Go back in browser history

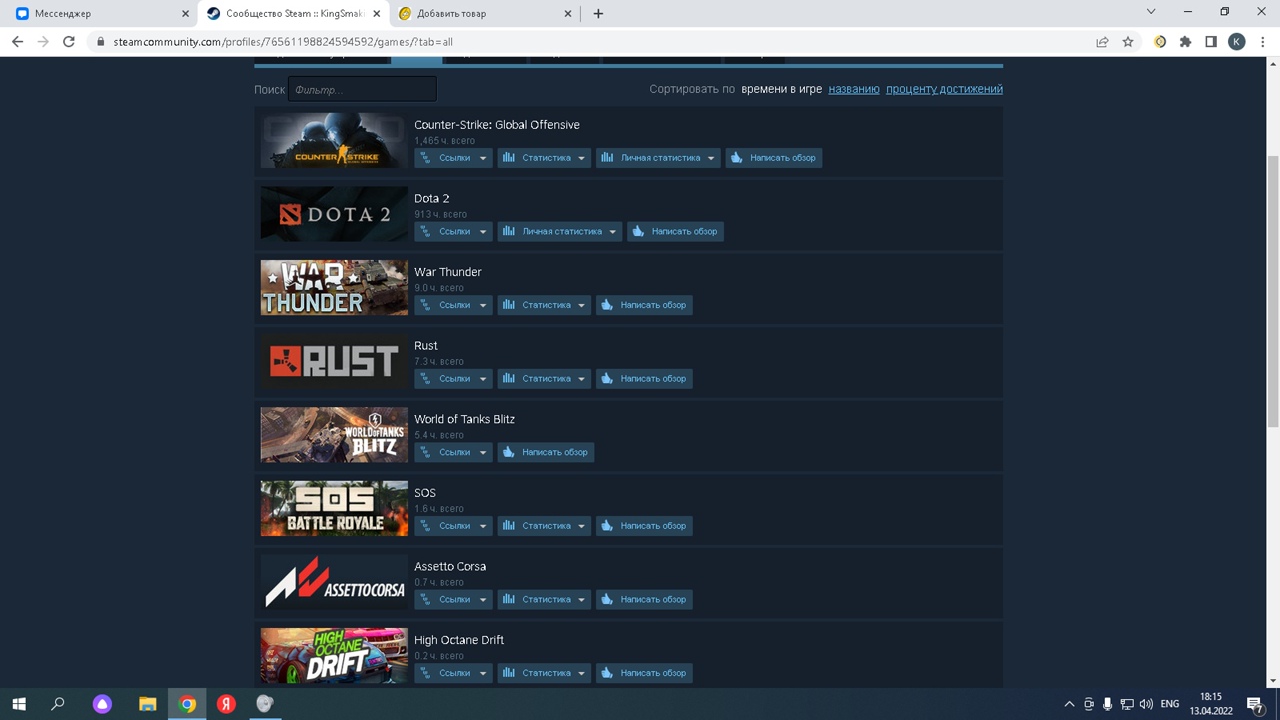pos(17,42)
